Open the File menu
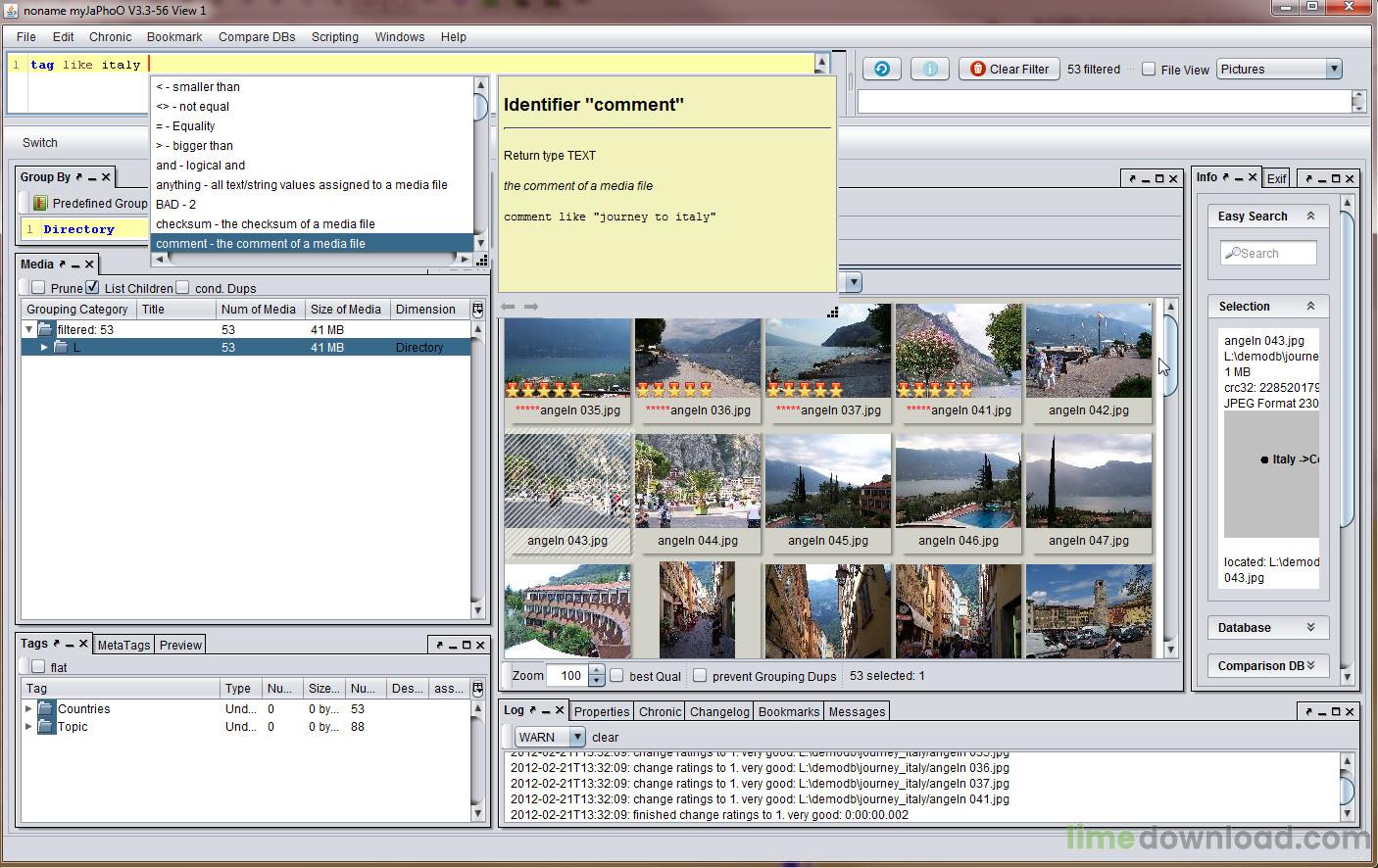 tap(26, 36)
